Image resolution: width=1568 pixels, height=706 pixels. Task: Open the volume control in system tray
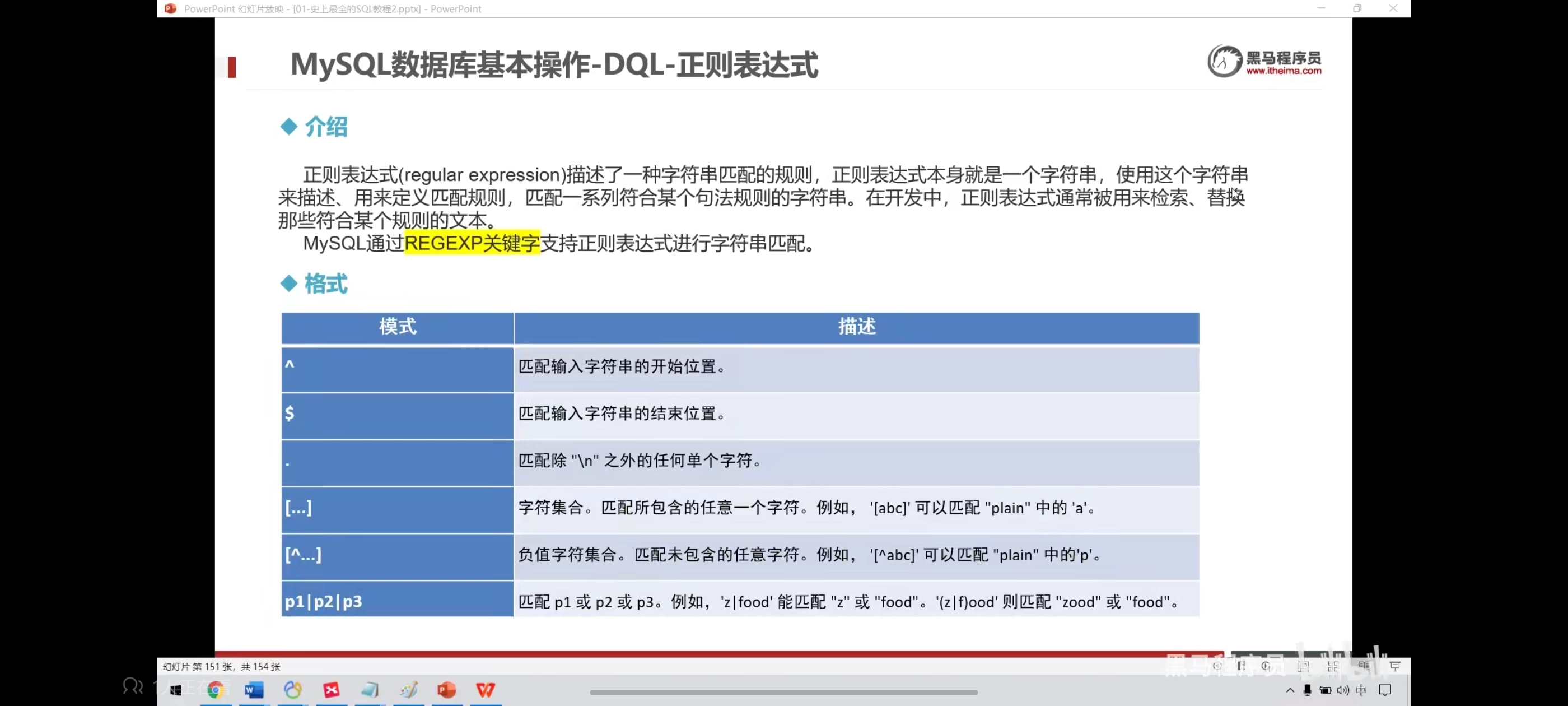(x=1343, y=690)
